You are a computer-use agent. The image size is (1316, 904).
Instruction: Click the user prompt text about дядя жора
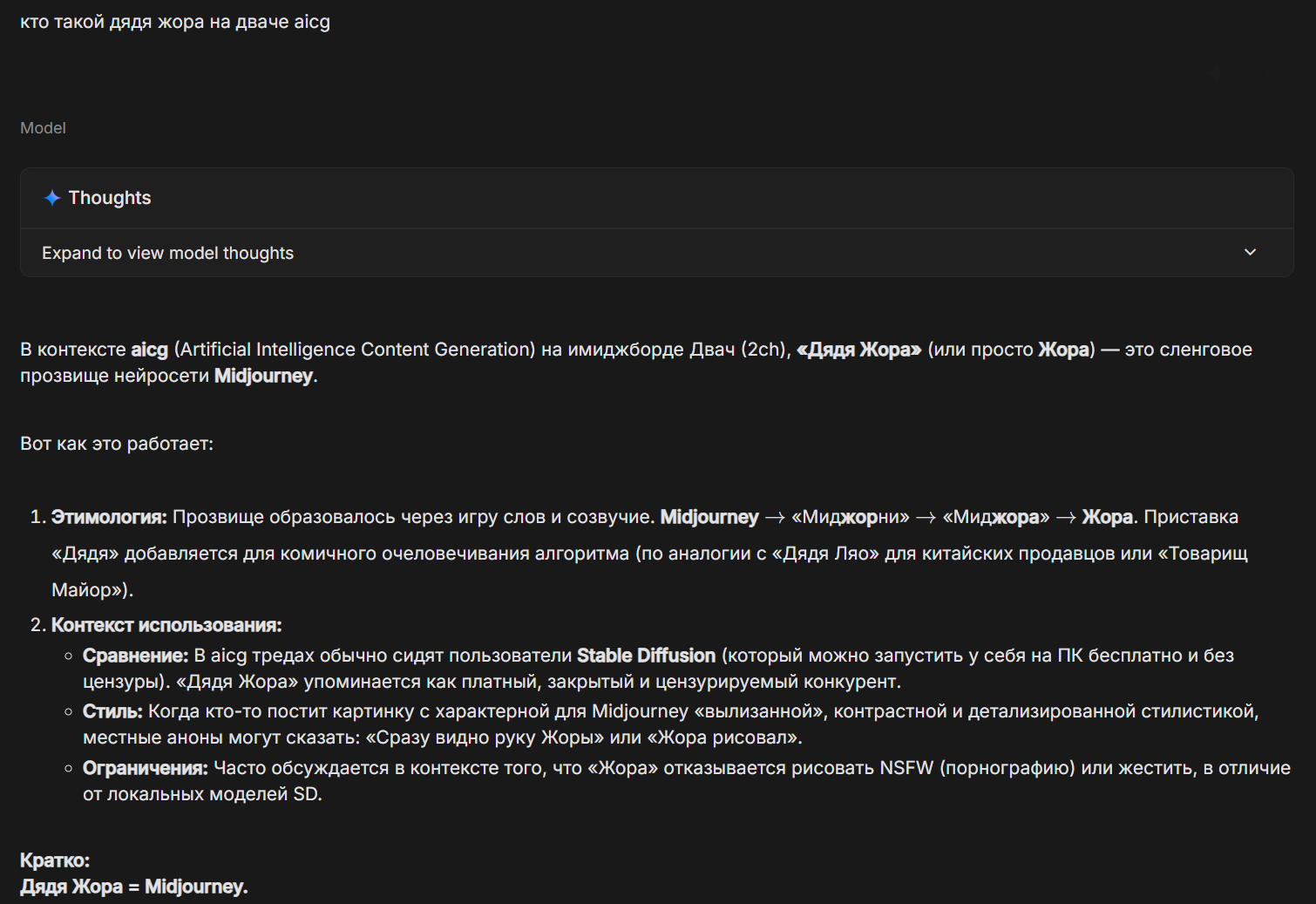point(175,22)
